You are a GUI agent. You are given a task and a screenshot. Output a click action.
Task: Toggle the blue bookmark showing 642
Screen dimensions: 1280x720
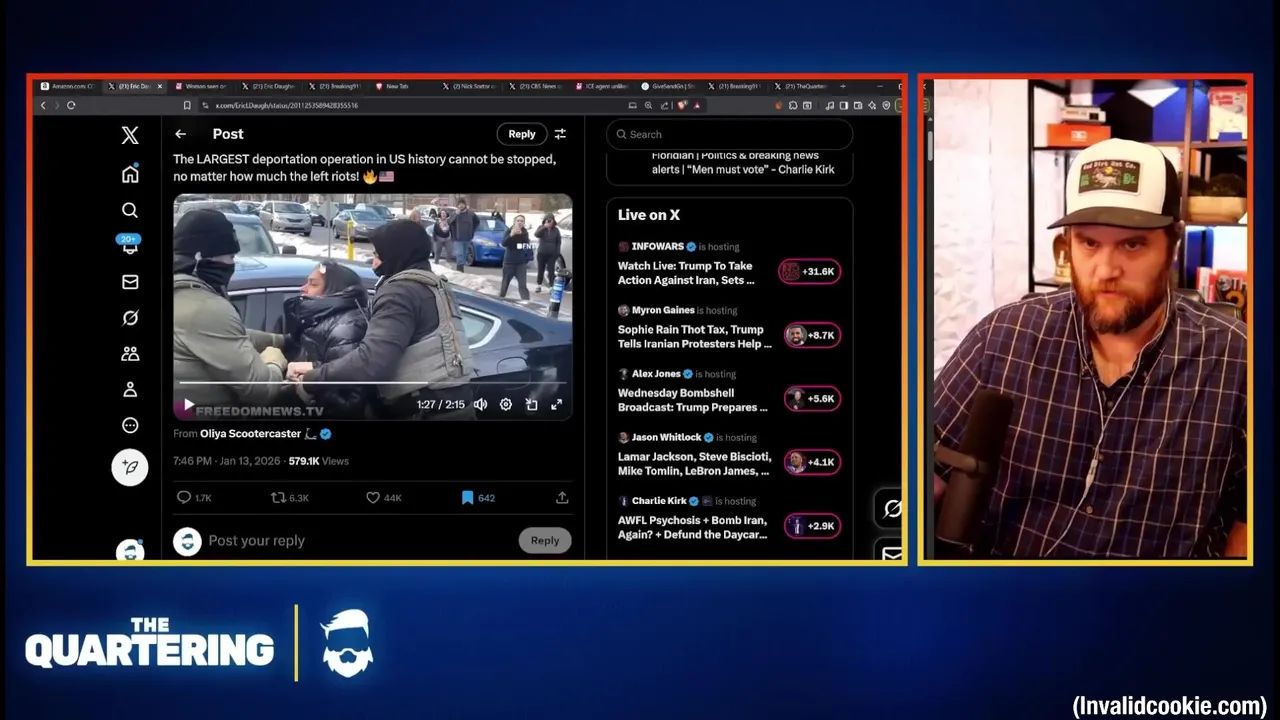[477, 498]
